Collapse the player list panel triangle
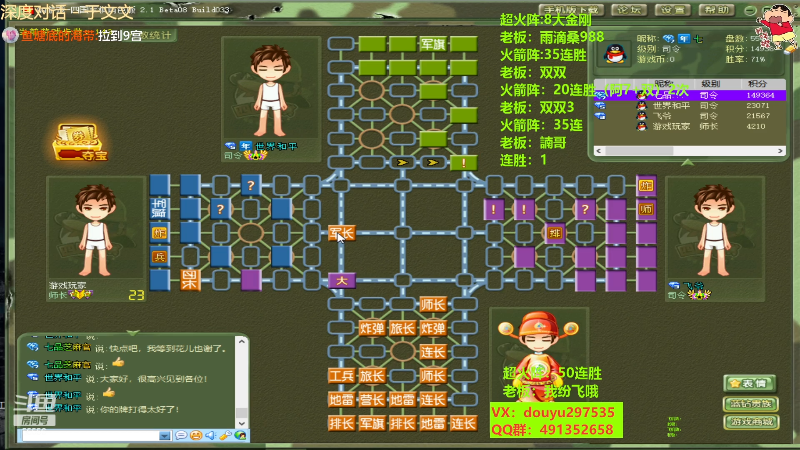 [687, 162]
